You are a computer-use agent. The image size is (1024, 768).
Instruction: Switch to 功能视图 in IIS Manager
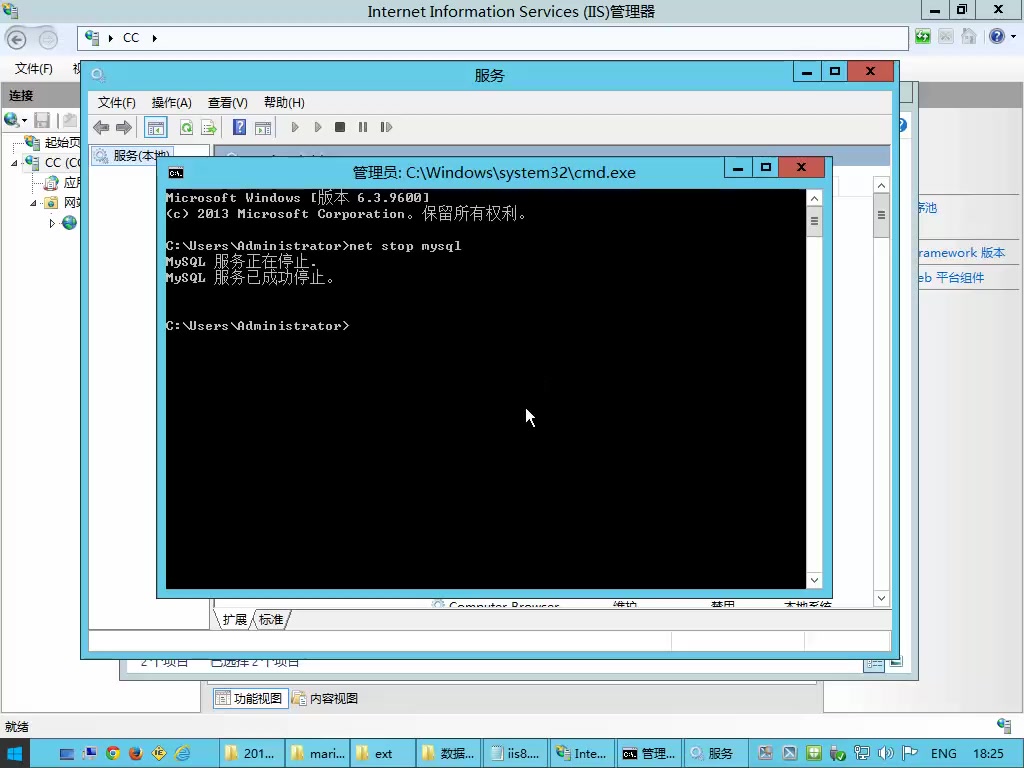point(250,698)
